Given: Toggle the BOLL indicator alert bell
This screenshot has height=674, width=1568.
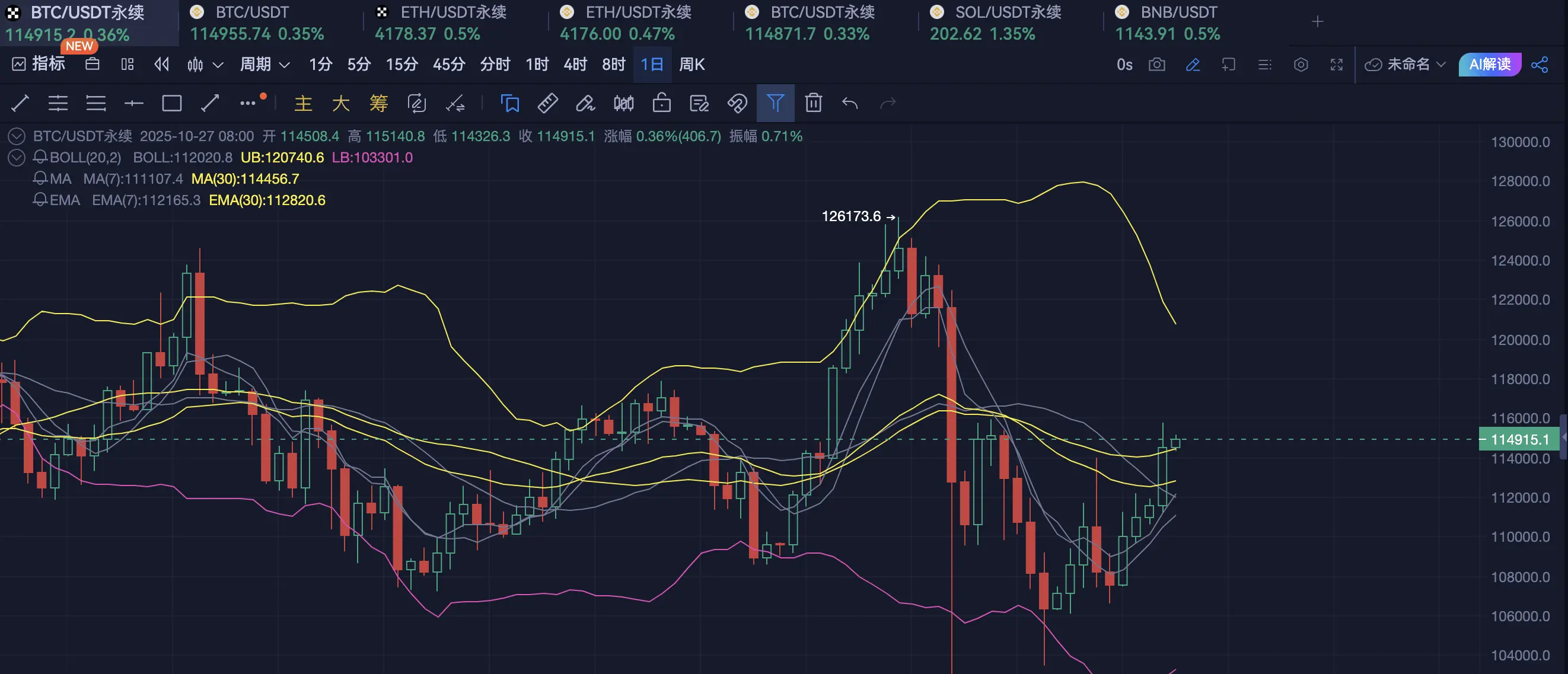Looking at the screenshot, I should (40, 158).
